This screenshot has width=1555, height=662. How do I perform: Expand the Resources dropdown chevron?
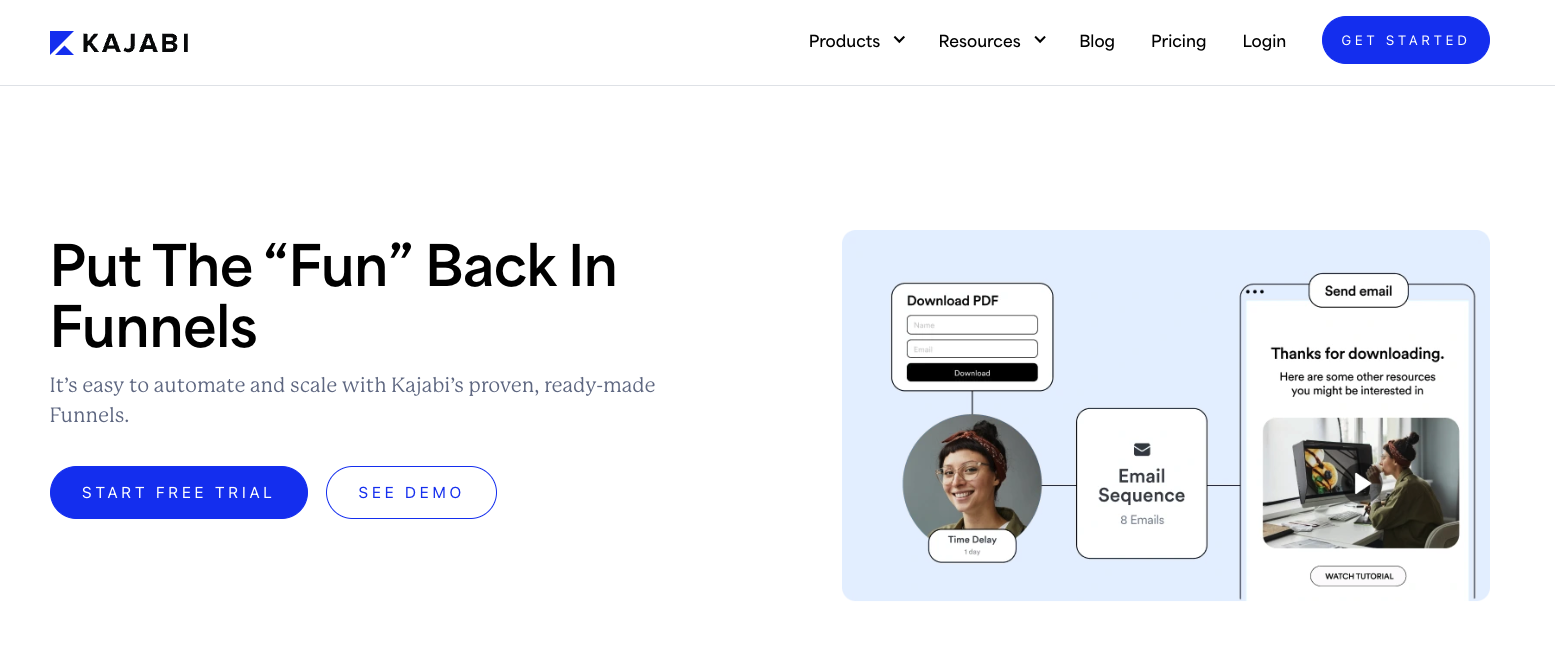[x=1040, y=40]
